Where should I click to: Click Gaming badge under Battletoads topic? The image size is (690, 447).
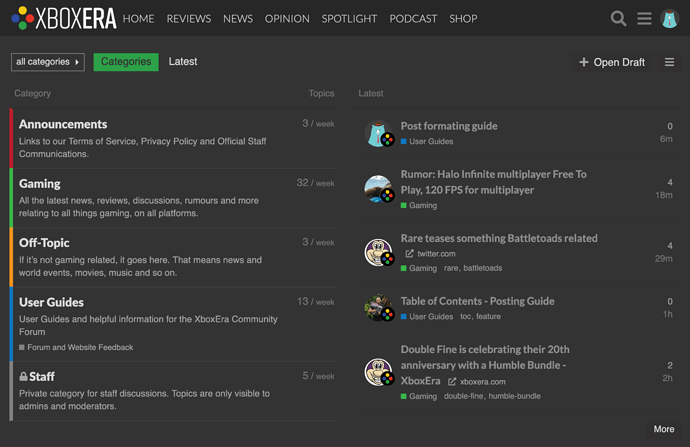point(419,268)
